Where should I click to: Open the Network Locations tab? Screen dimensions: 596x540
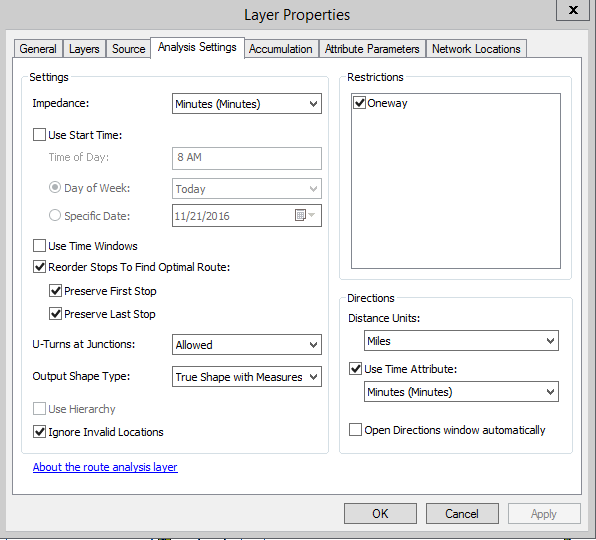476,49
